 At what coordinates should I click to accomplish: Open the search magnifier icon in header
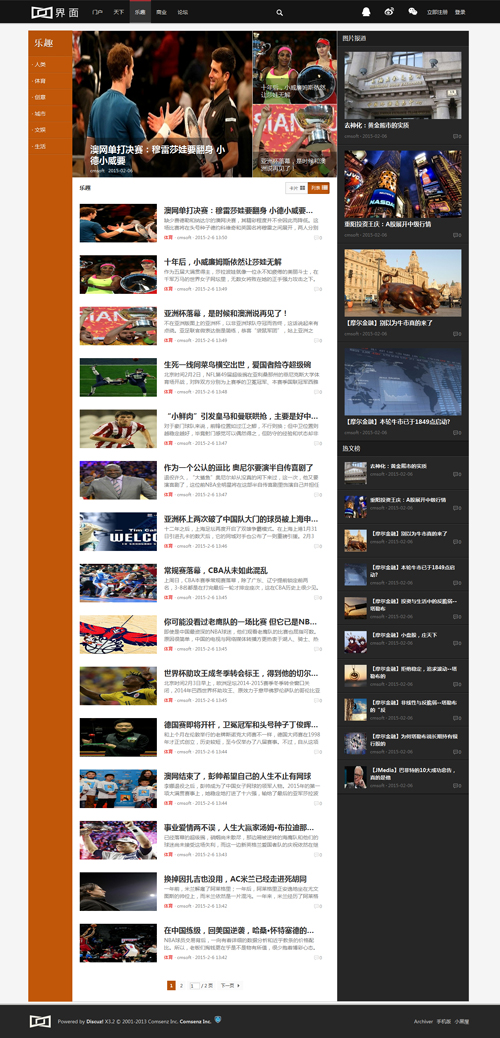click(x=279, y=12)
